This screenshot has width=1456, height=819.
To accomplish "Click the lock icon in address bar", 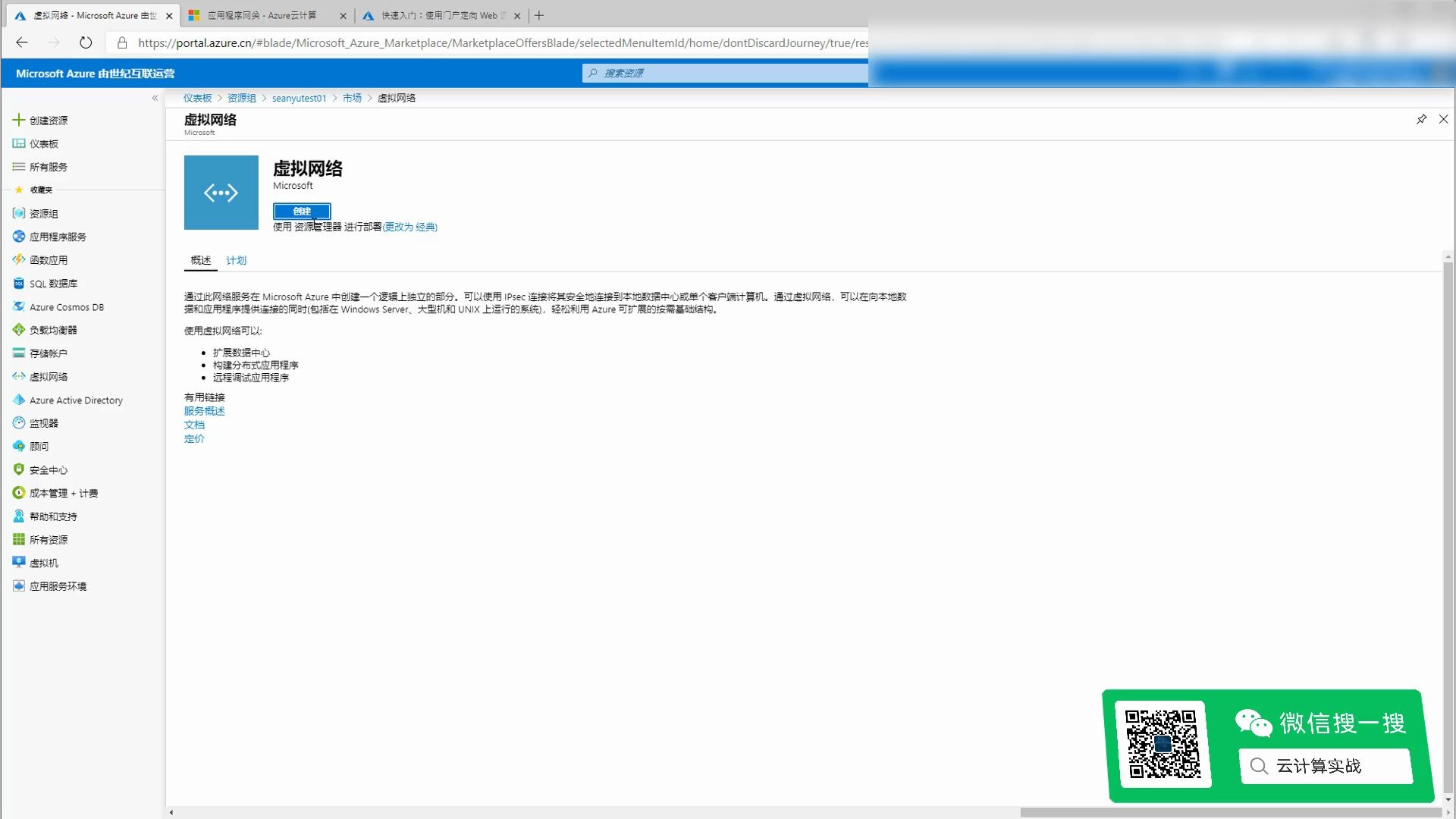I will point(122,42).
